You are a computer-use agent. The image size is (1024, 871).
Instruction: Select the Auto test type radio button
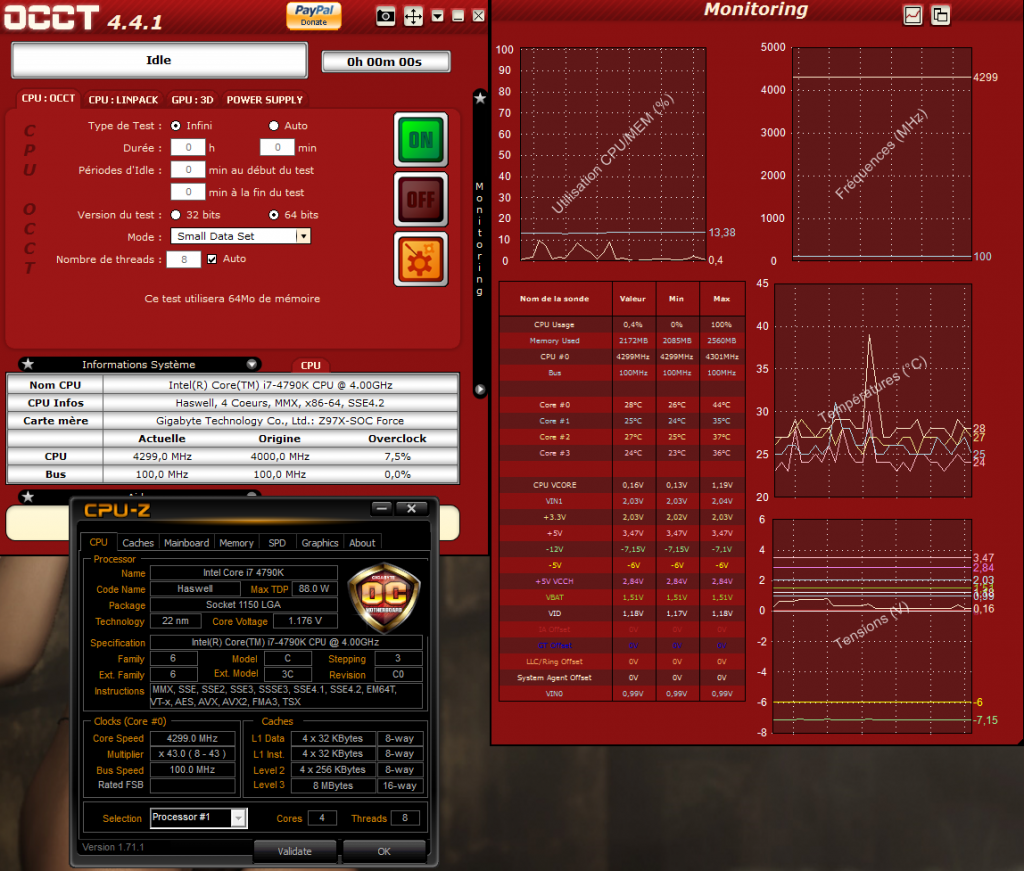point(274,125)
